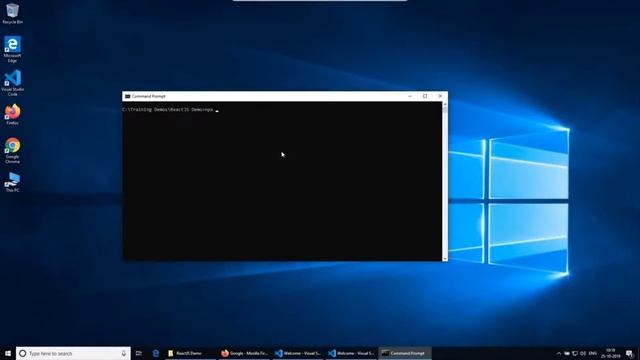The image size is (640, 360).
Task: Open Task View from the taskbar
Action: [x=139, y=353]
